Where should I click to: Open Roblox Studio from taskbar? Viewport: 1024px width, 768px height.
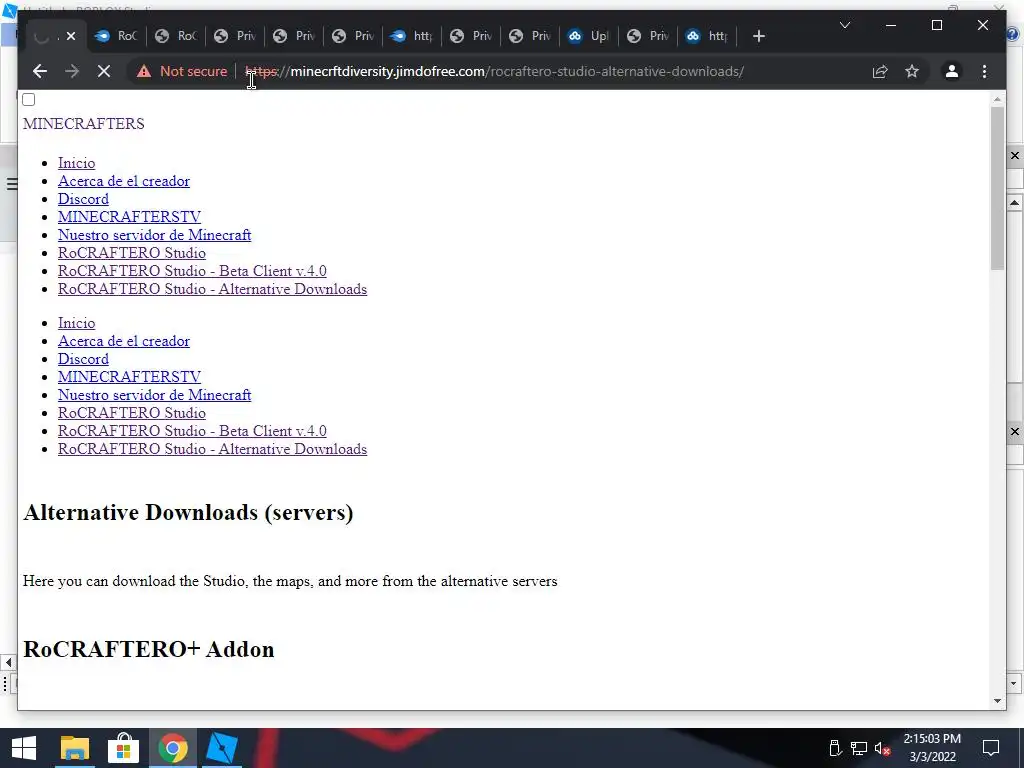coord(222,748)
